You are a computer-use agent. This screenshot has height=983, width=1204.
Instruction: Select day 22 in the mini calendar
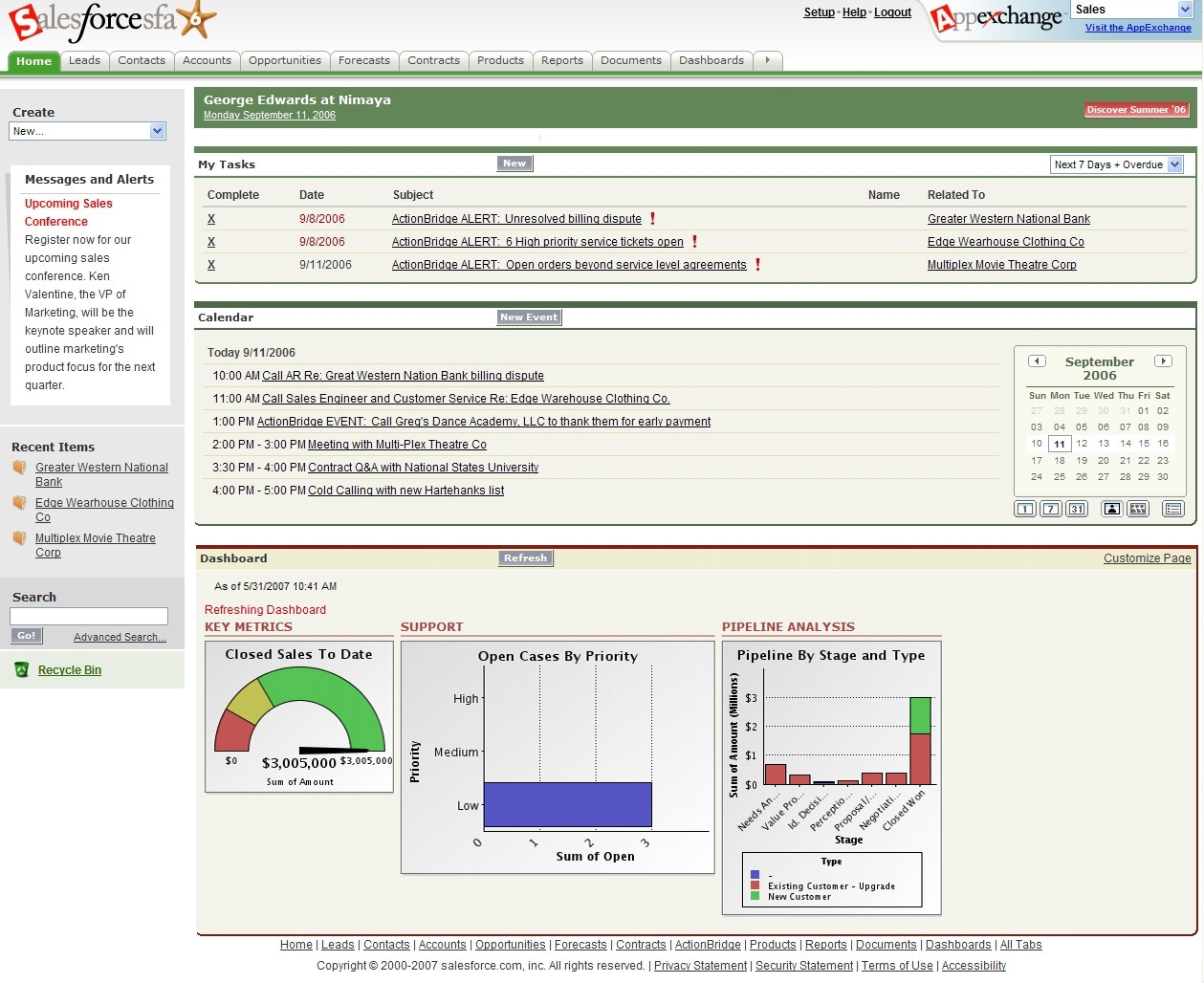1144,460
